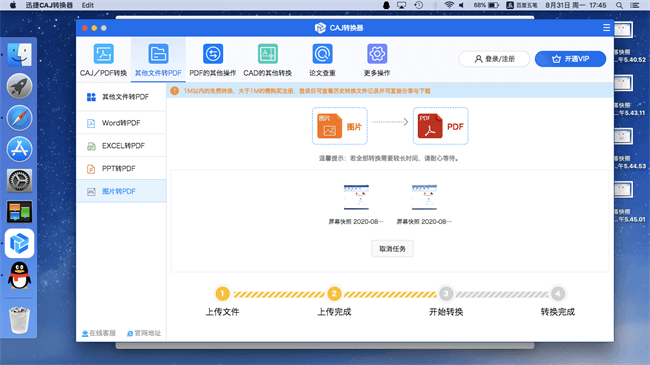Open the CAJ converter dock icon
The height and width of the screenshot is (365, 650).
point(19,243)
